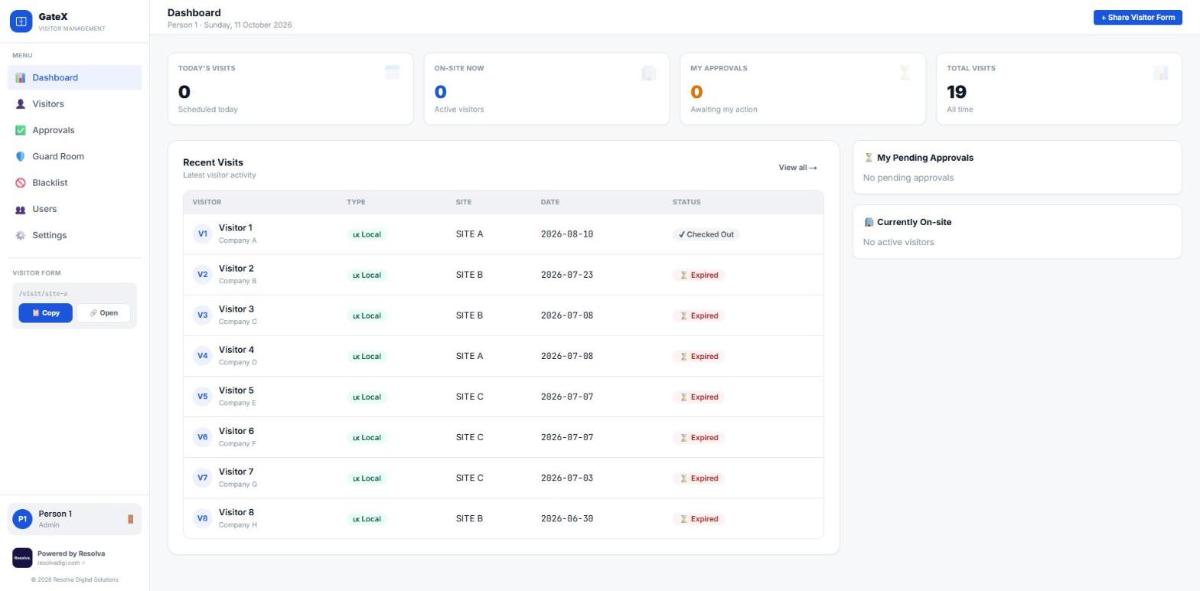1200x591 pixels.
Task: Go to the Visitors page
Action: [x=75, y=104]
